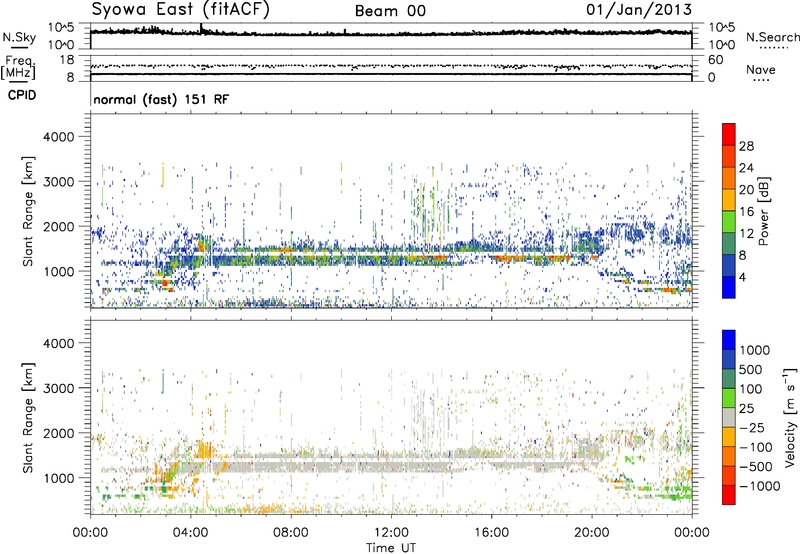Click the '18' frequency axis tick
The height and width of the screenshot is (554, 800).
click(67, 60)
